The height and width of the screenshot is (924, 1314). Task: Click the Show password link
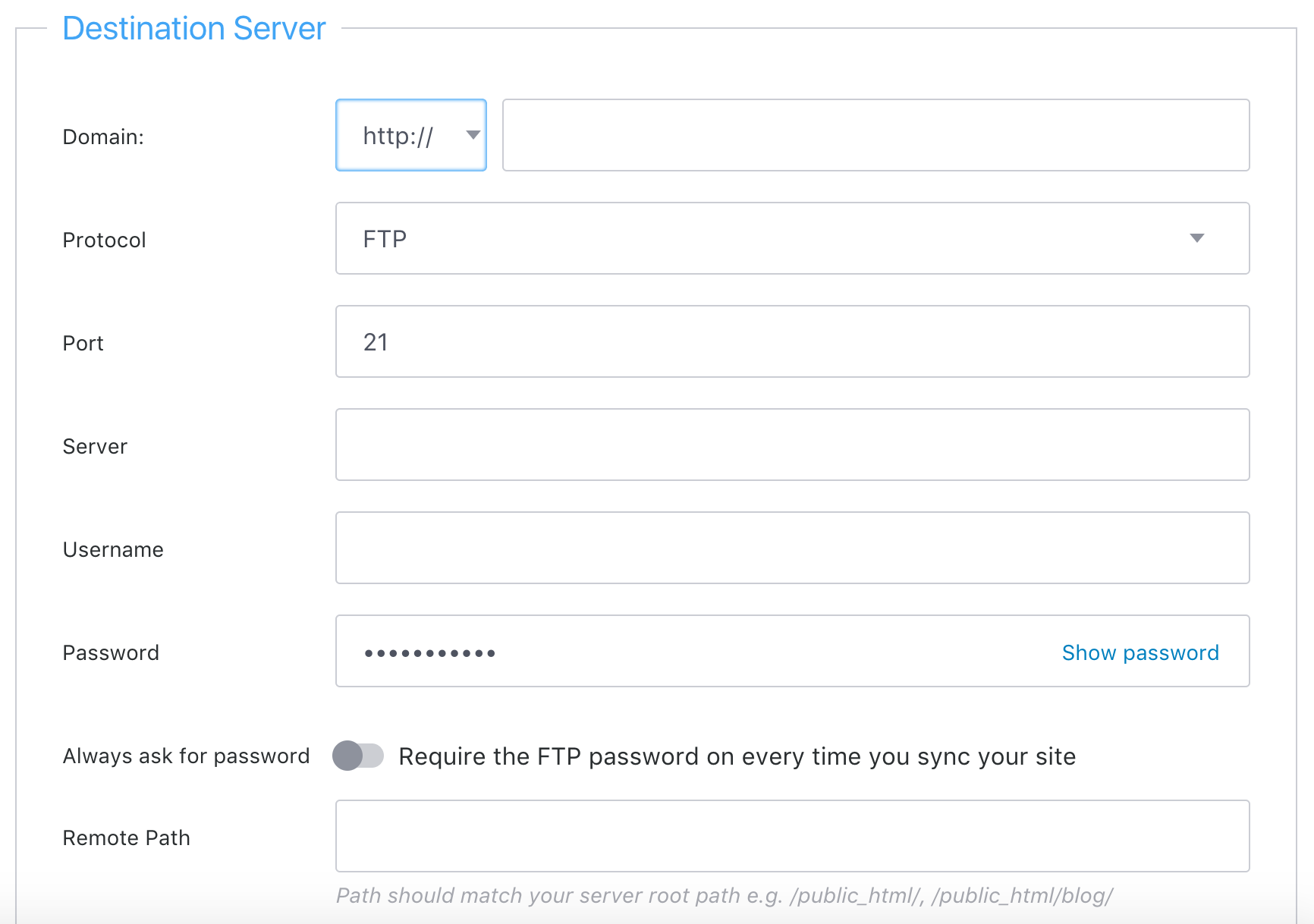tap(1140, 652)
